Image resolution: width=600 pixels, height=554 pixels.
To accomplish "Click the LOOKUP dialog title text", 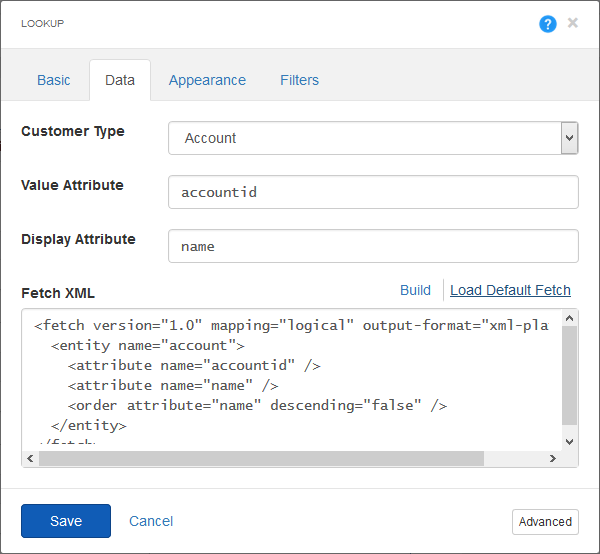I will point(42,24).
